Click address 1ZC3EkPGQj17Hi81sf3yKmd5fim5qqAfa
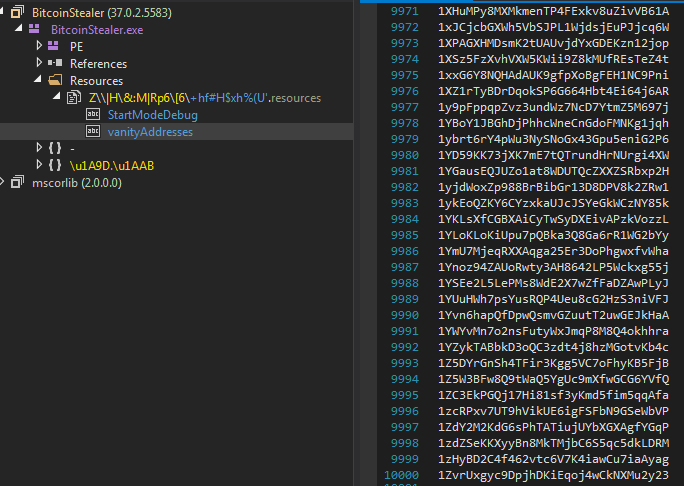684x486 pixels. (x=553, y=395)
